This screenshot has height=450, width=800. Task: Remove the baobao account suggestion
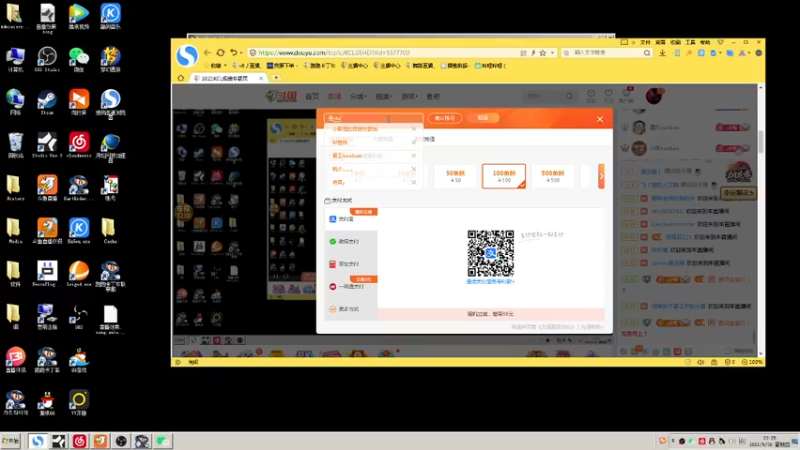pyautogui.click(x=414, y=156)
